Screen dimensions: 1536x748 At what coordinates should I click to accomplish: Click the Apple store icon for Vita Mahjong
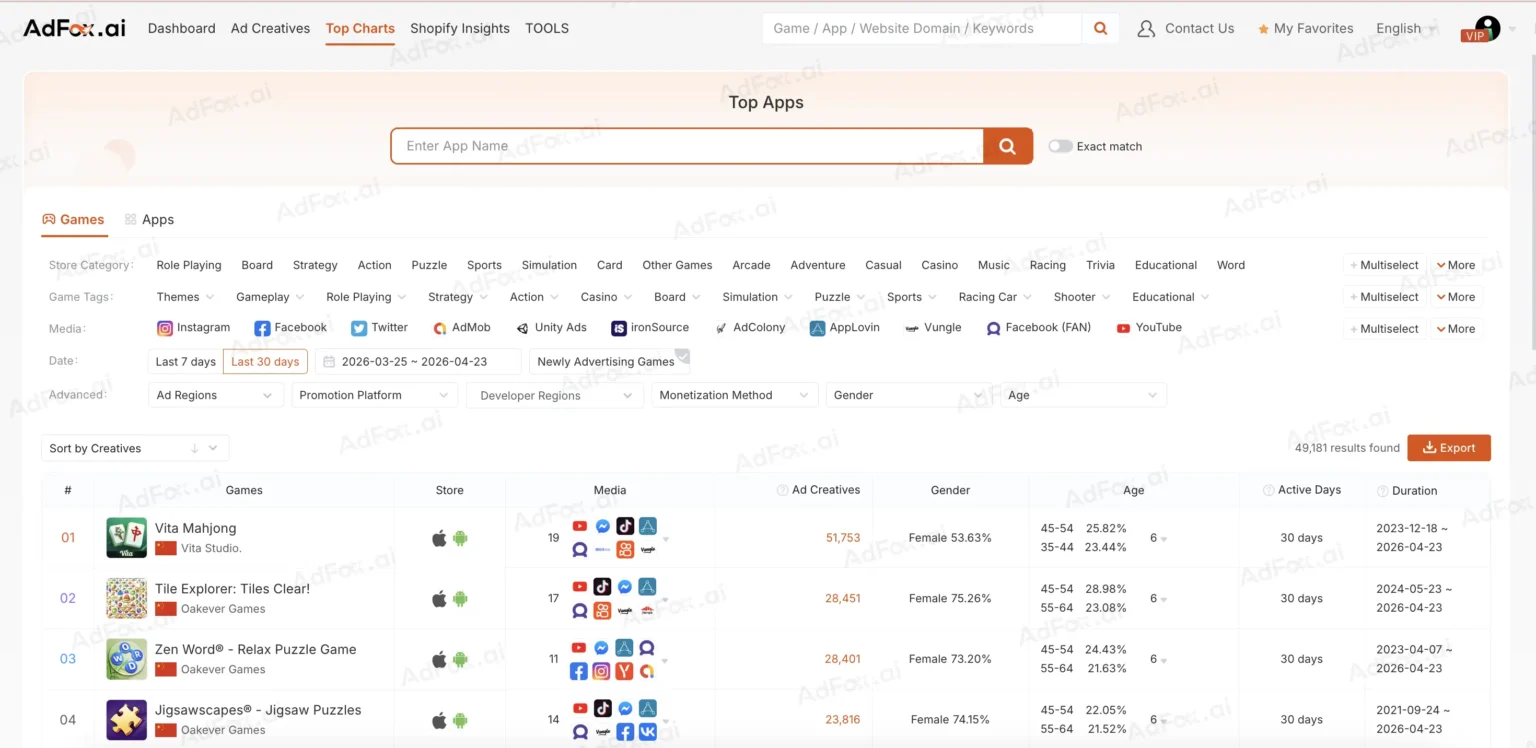click(x=439, y=538)
